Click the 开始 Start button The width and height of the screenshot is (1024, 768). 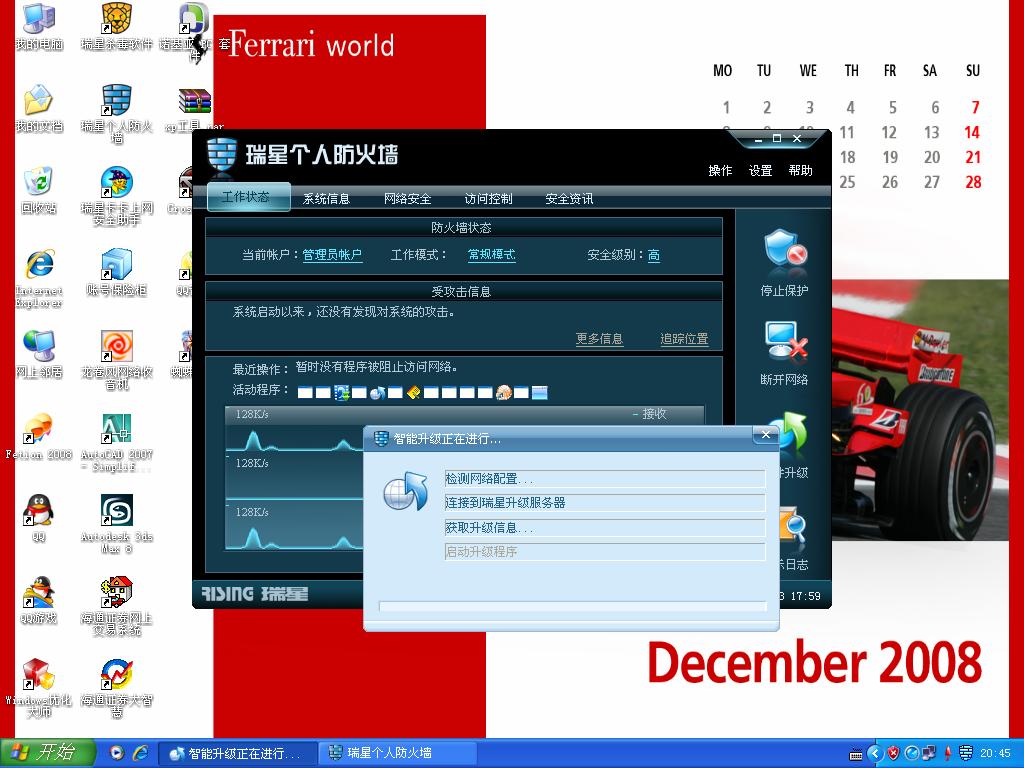click(x=48, y=753)
